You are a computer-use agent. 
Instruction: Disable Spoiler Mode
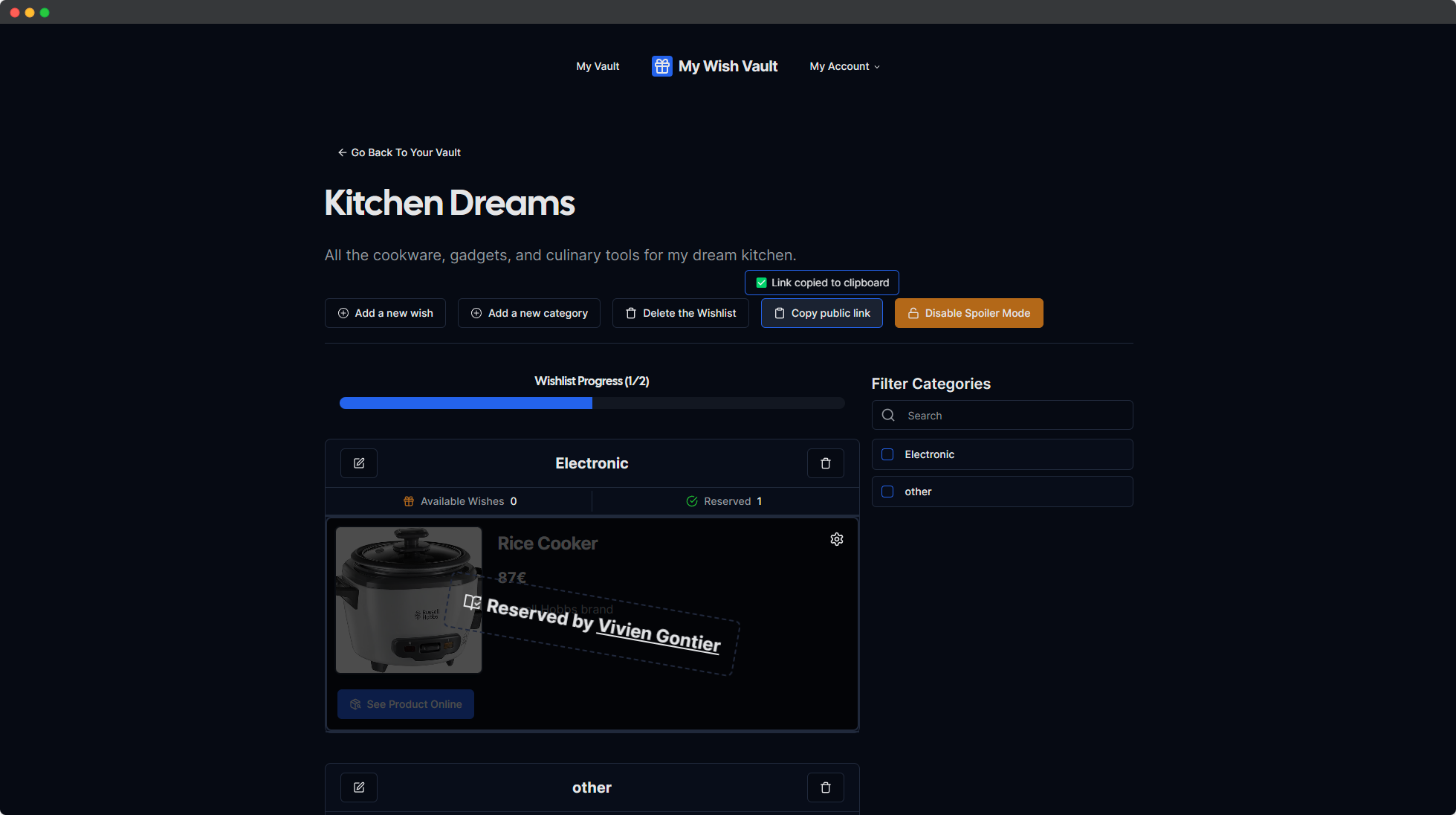(968, 313)
